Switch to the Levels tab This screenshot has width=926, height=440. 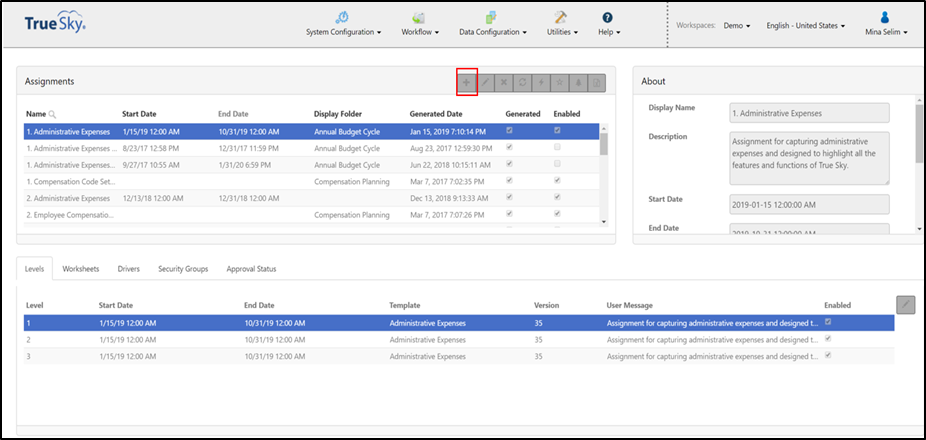click(x=35, y=269)
